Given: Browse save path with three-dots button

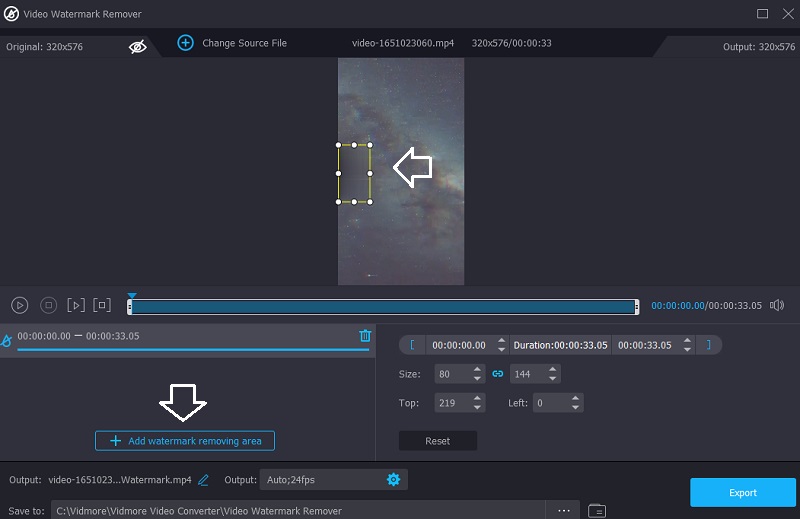Looking at the screenshot, I should [x=564, y=510].
